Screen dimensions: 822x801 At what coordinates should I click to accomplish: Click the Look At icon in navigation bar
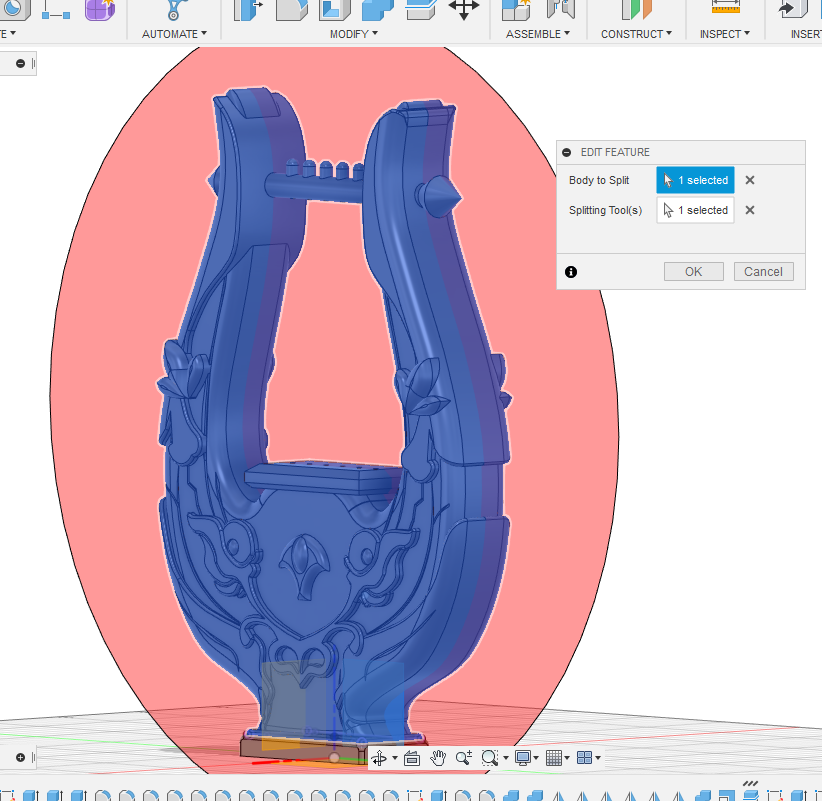click(x=412, y=758)
